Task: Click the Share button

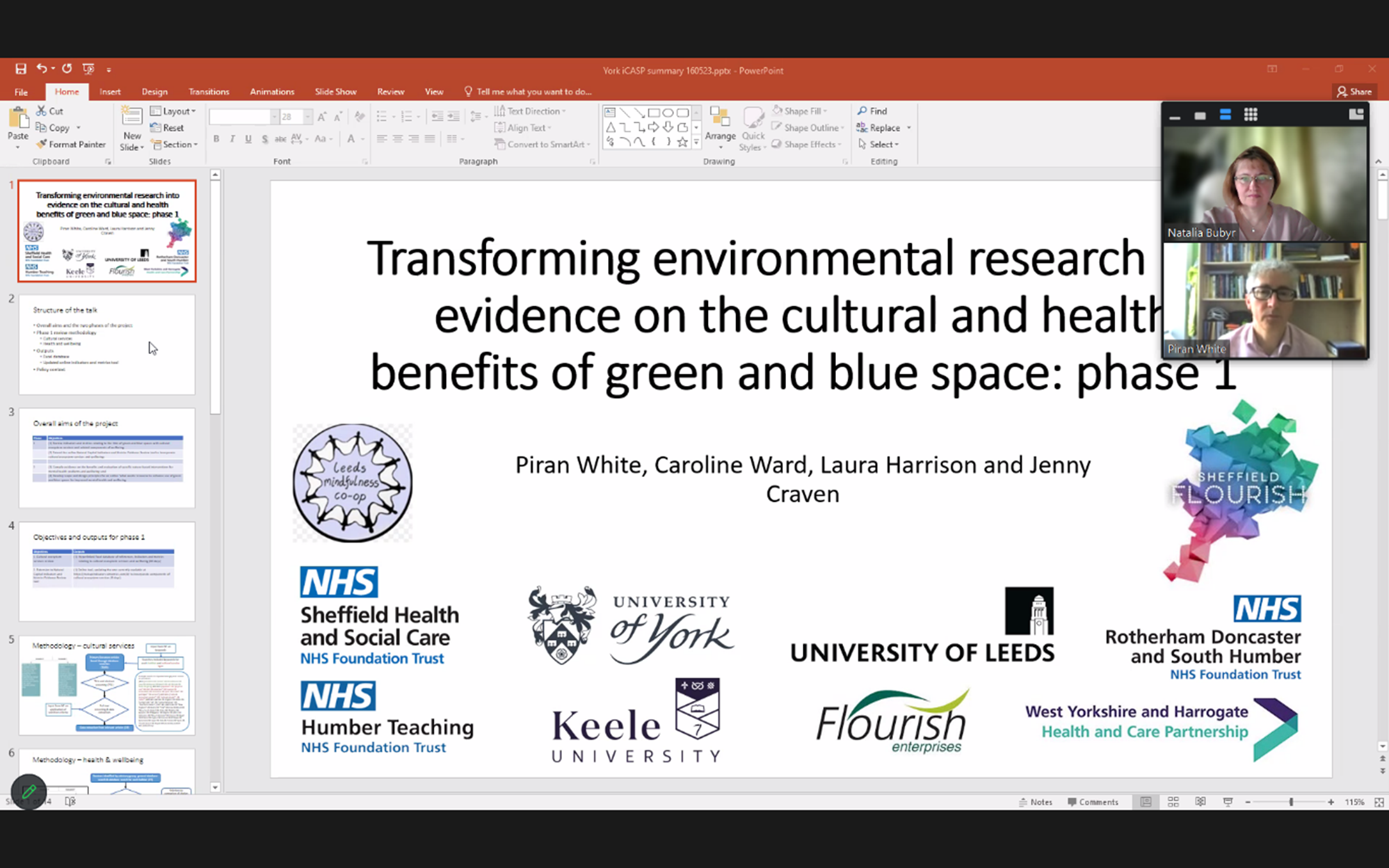Action: click(1354, 92)
